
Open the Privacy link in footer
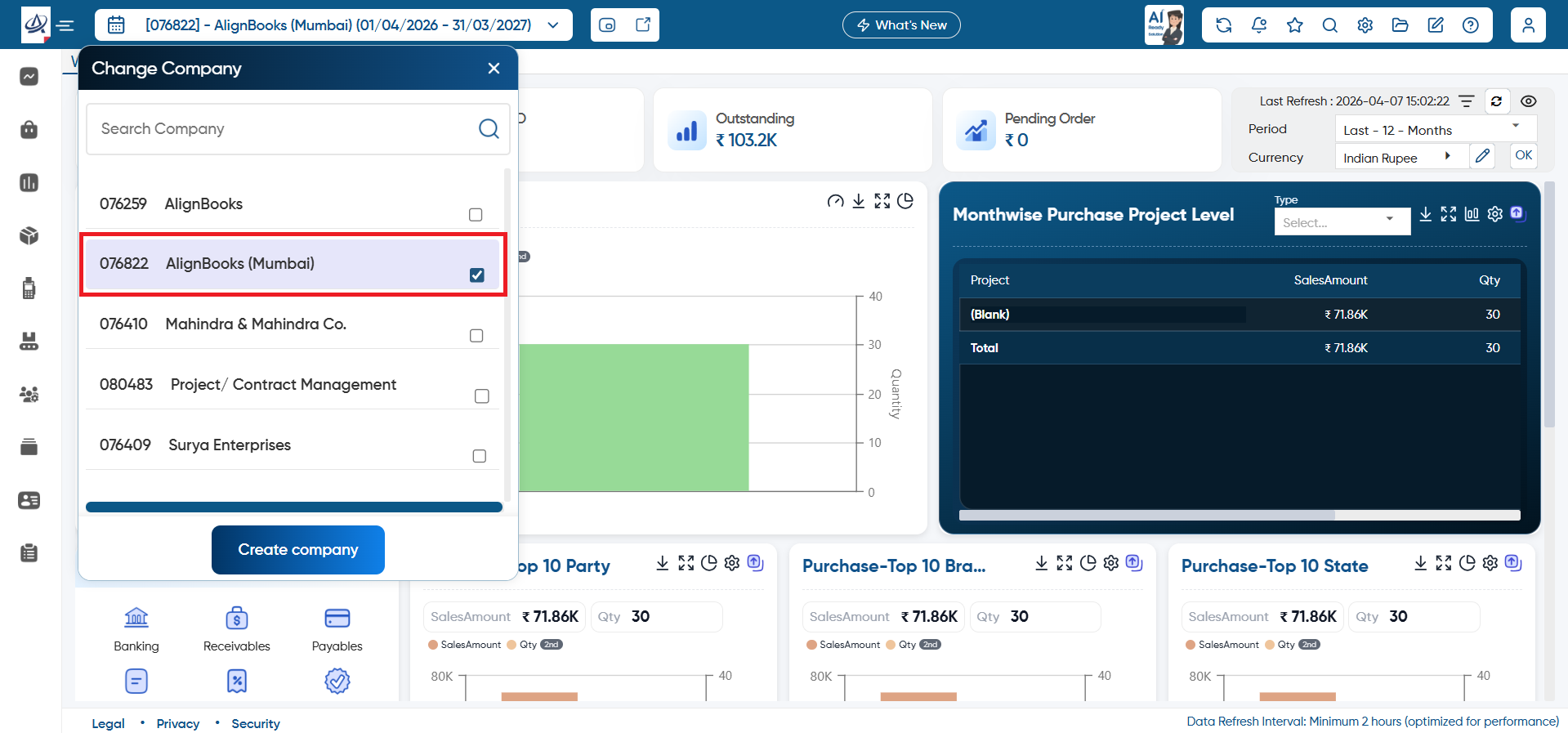178,724
